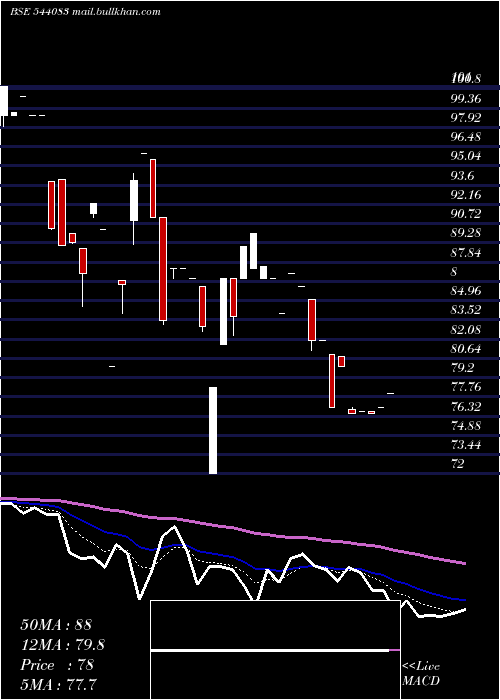Click the 80.64 price axis label

[466, 349]
